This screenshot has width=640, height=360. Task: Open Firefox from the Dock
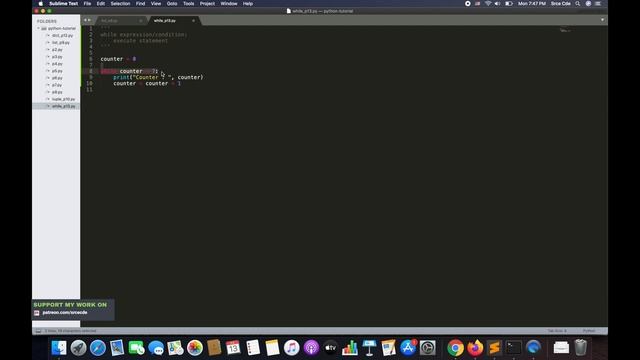[x=475, y=348]
